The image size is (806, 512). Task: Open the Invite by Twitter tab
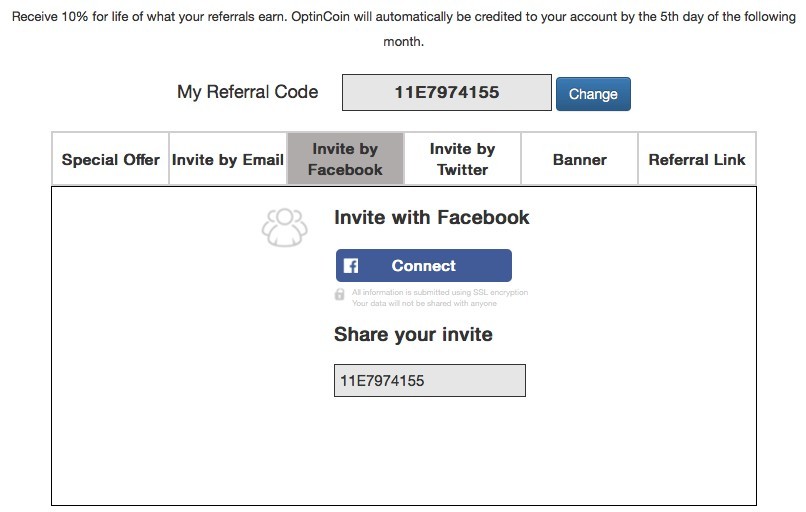(462, 159)
